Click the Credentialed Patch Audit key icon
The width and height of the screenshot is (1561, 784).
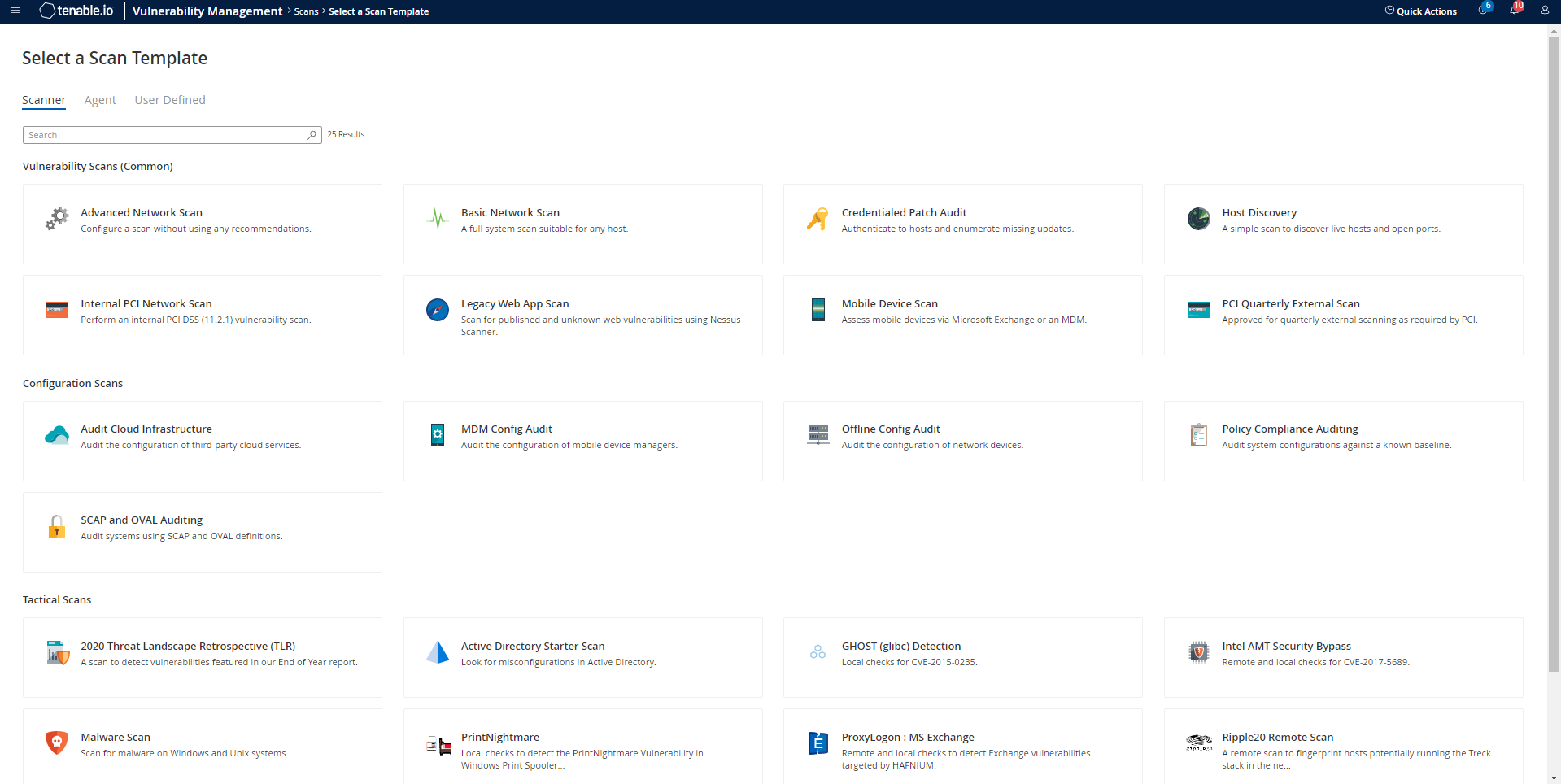click(x=818, y=219)
